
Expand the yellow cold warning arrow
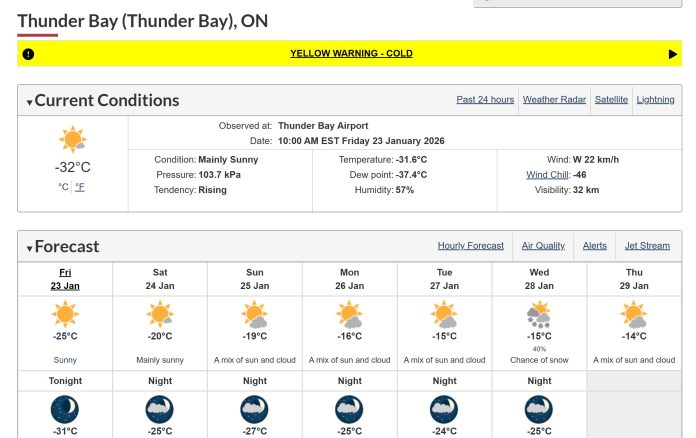point(672,54)
